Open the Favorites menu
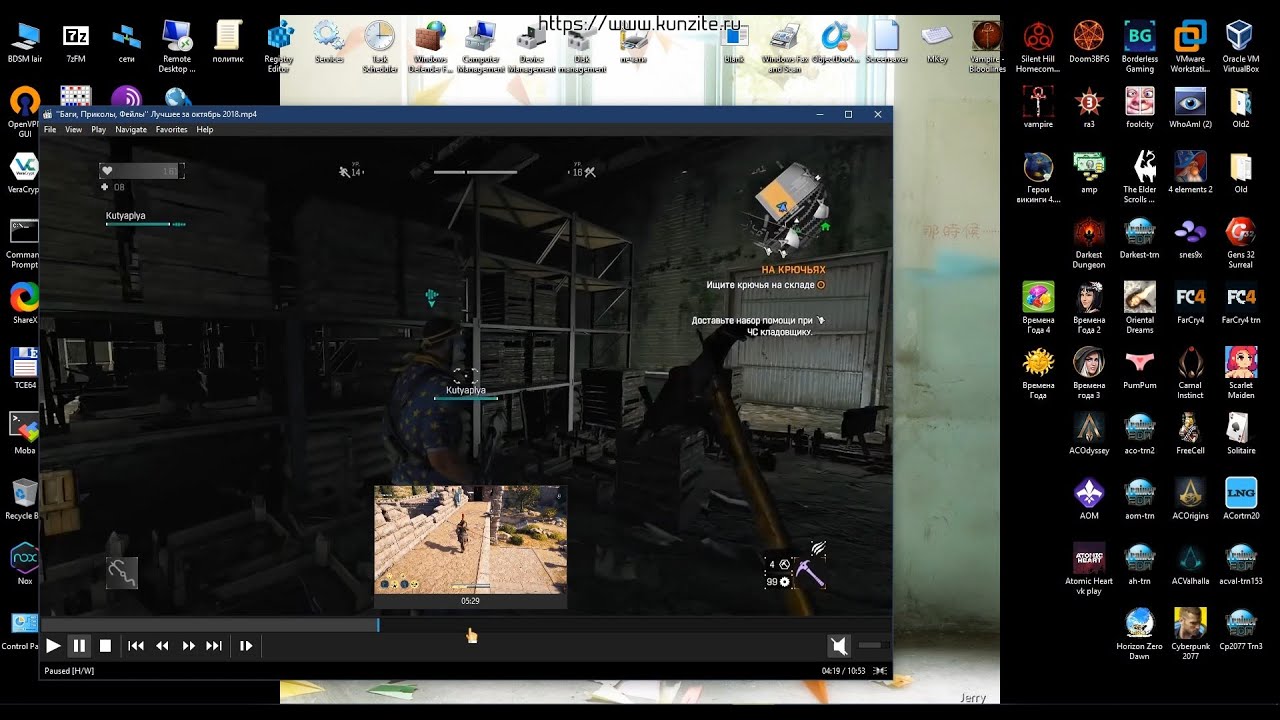The height and width of the screenshot is (720, 1280). click(171, 130)
